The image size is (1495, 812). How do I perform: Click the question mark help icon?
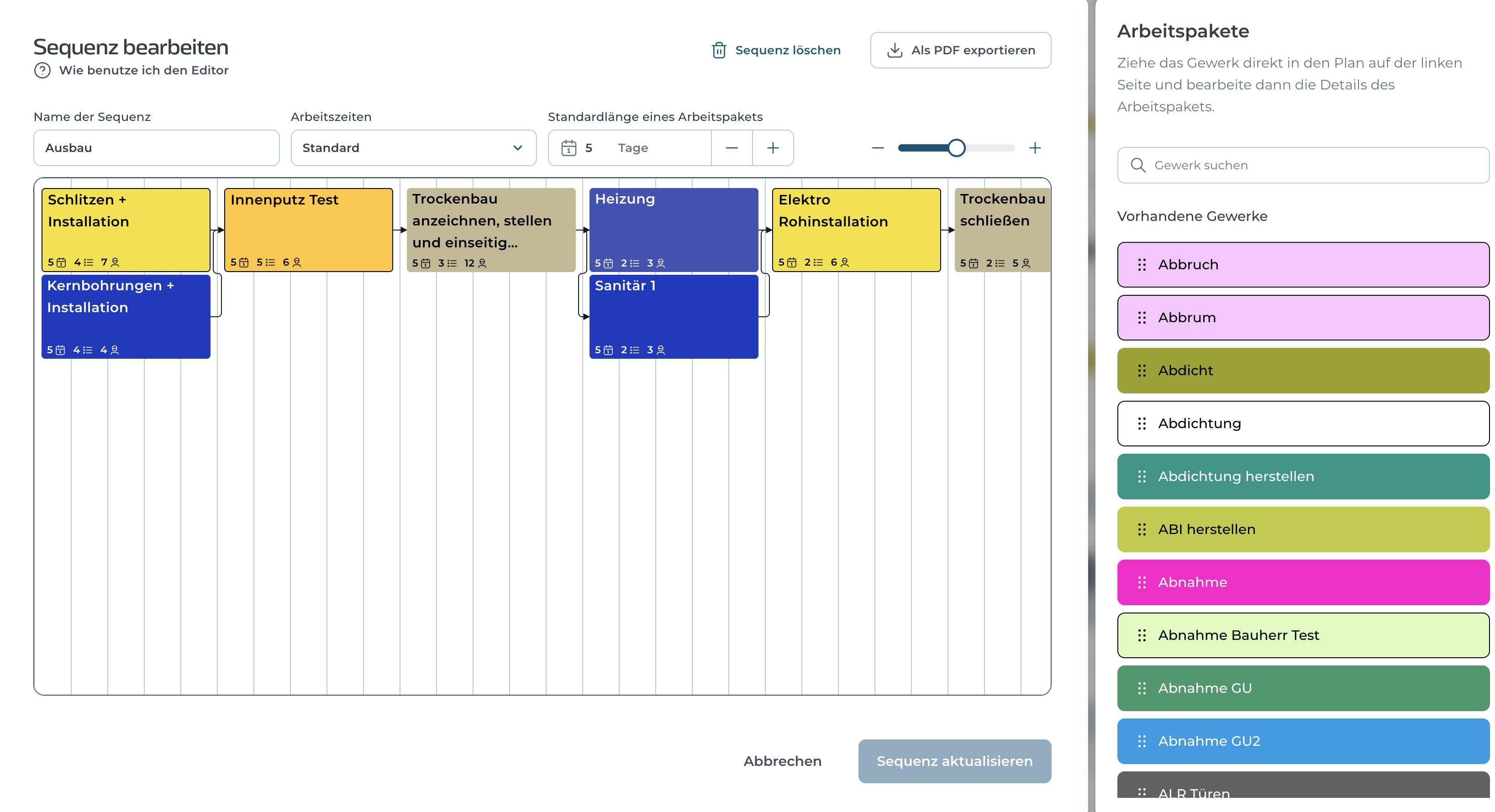(x=42, y=70)
